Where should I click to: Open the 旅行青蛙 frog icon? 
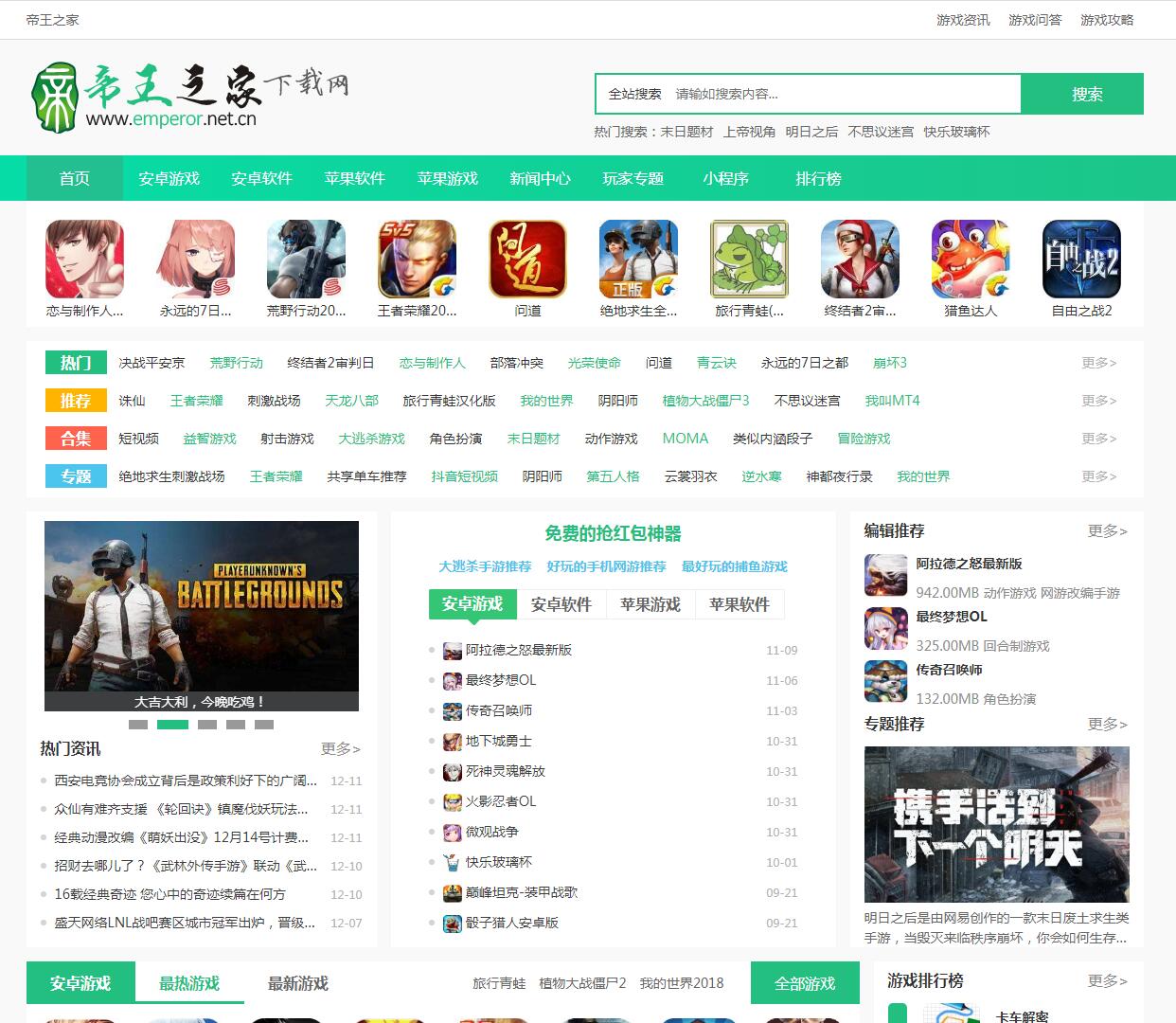click(749, 260)
